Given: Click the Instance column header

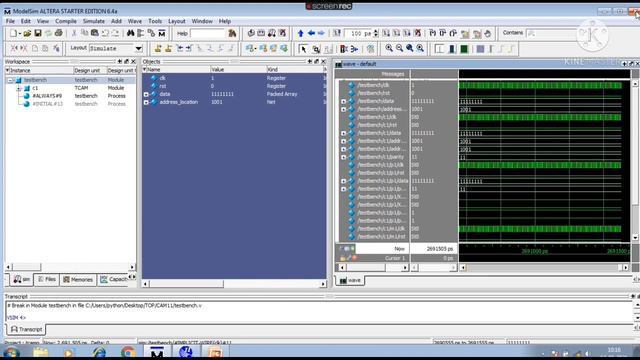Looking at the screenshot, I should [39, 71].
